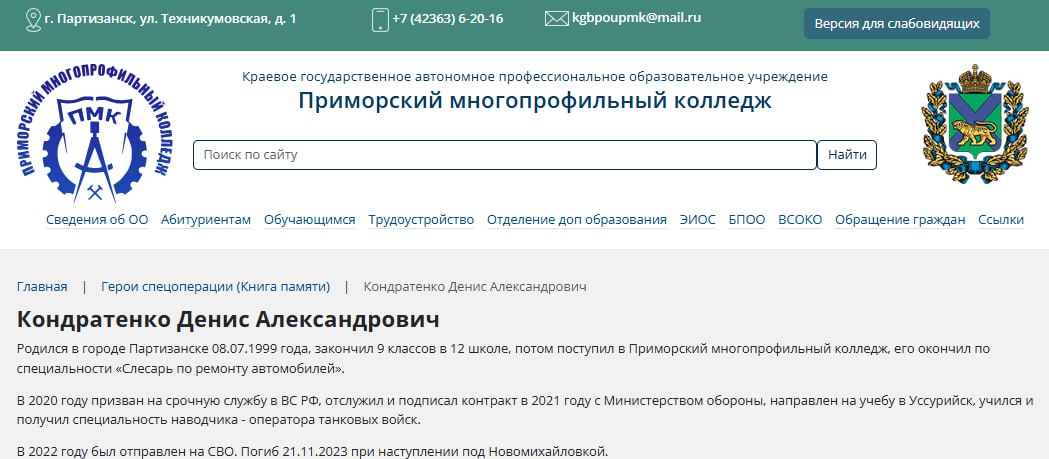Screen dimensions: 1049x459
Task: Focus the Поиск по сайту search field
Action: pos(504,155)
